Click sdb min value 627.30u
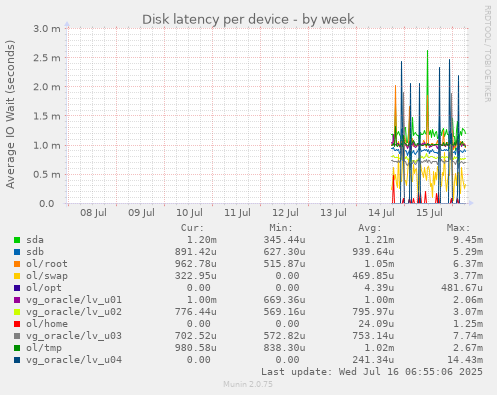Viewport: 497px width, 395px height. [x=284, y=252]
